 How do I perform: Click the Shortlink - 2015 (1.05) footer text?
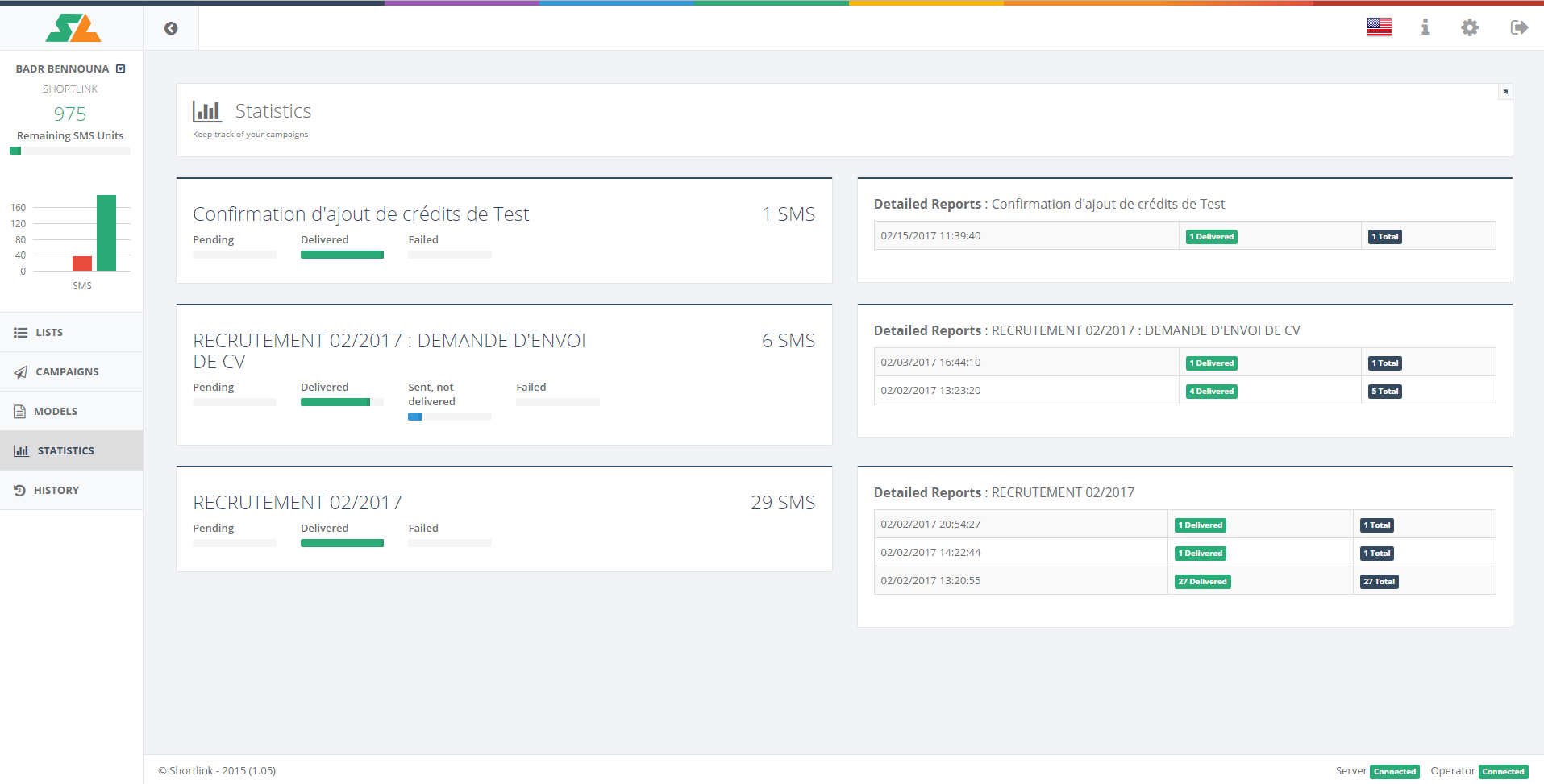tap(217, 771)
